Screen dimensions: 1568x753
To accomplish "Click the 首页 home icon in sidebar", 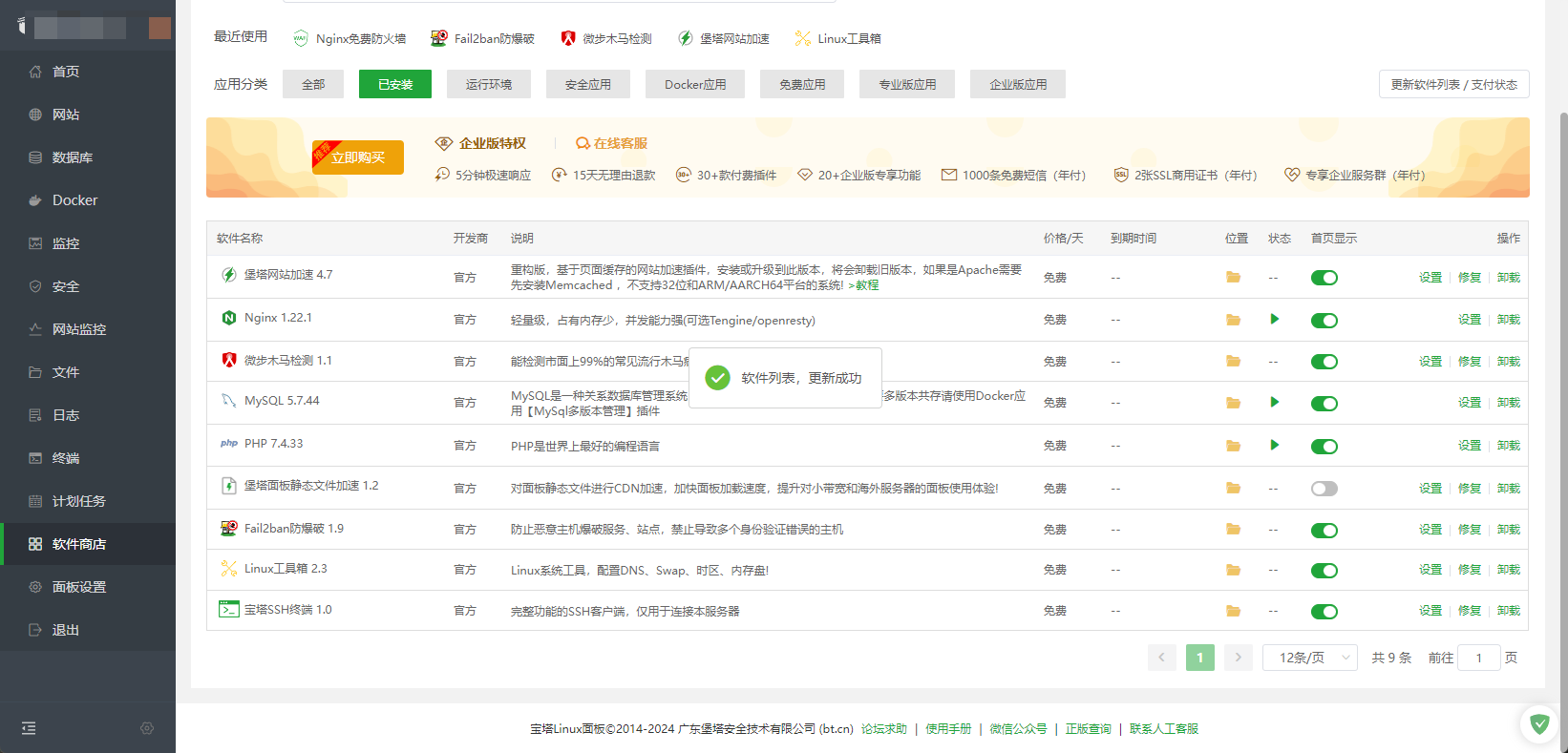I will click(x=35, y=72).
